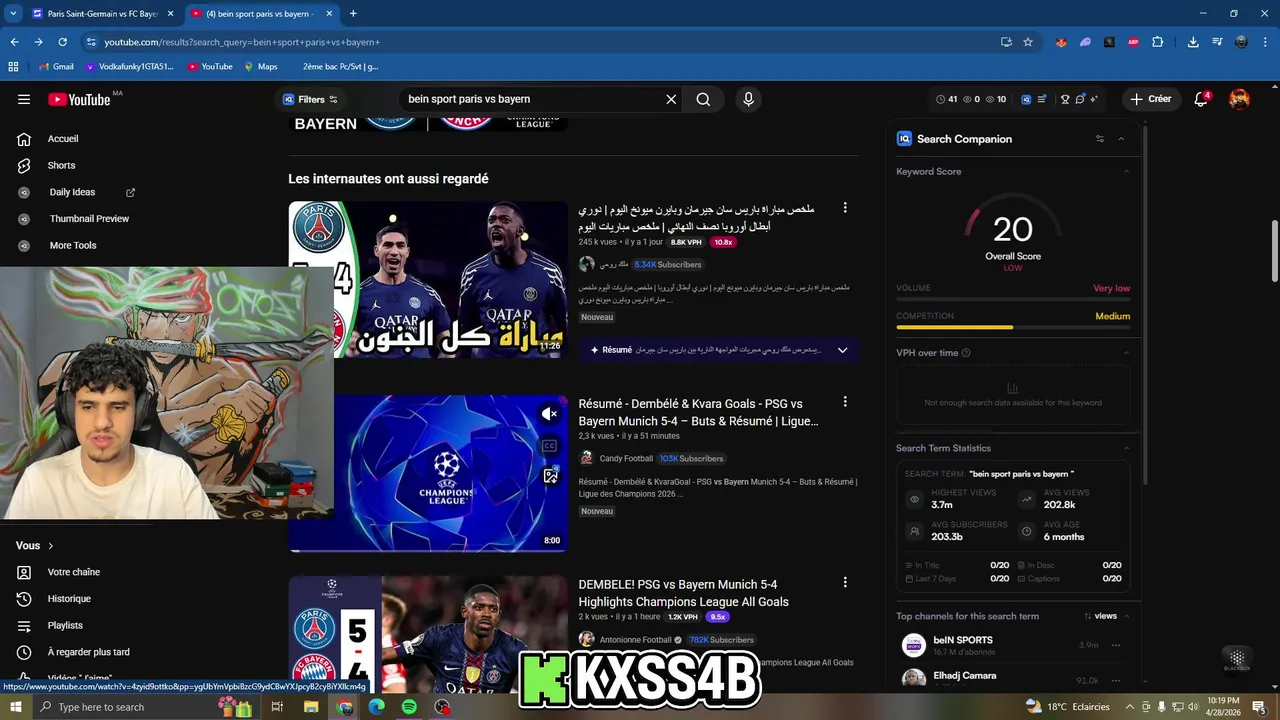
Task: Run the search with the magnifier button
Action: [x=703, y=99]
